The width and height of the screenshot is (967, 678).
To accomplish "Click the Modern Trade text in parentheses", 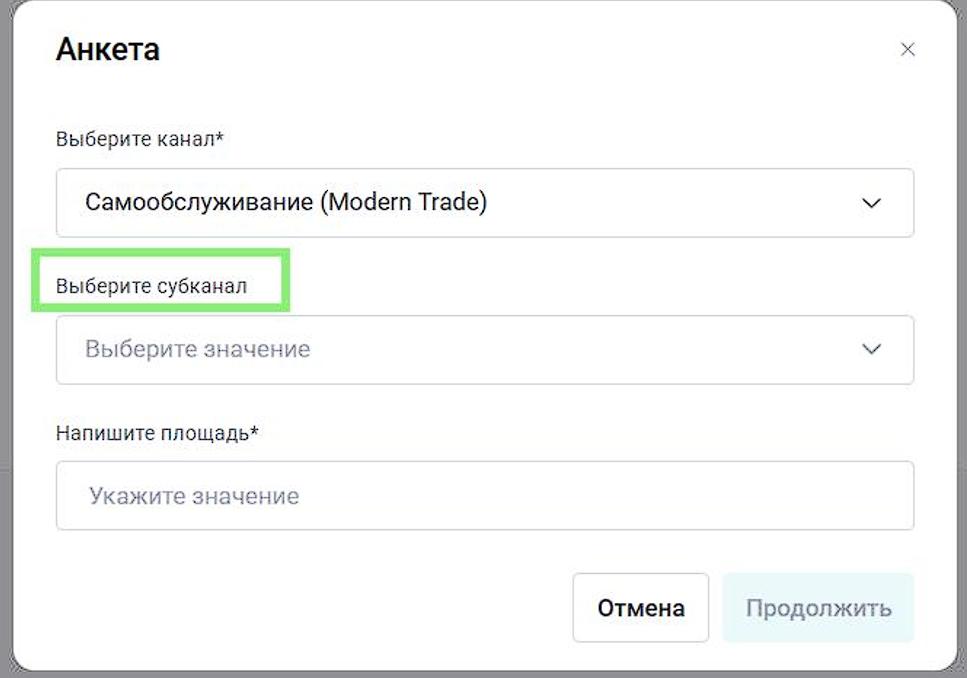I will pyautogui.click(x=403, y=203).
